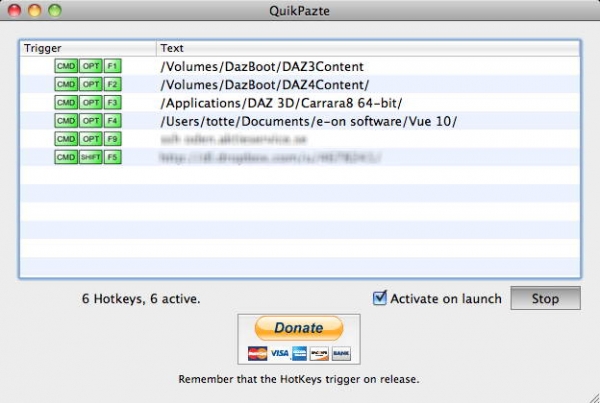The height and width of the screenshot is (403, 600).
Task: Click the F3 key badge
Action: point(112,102)
